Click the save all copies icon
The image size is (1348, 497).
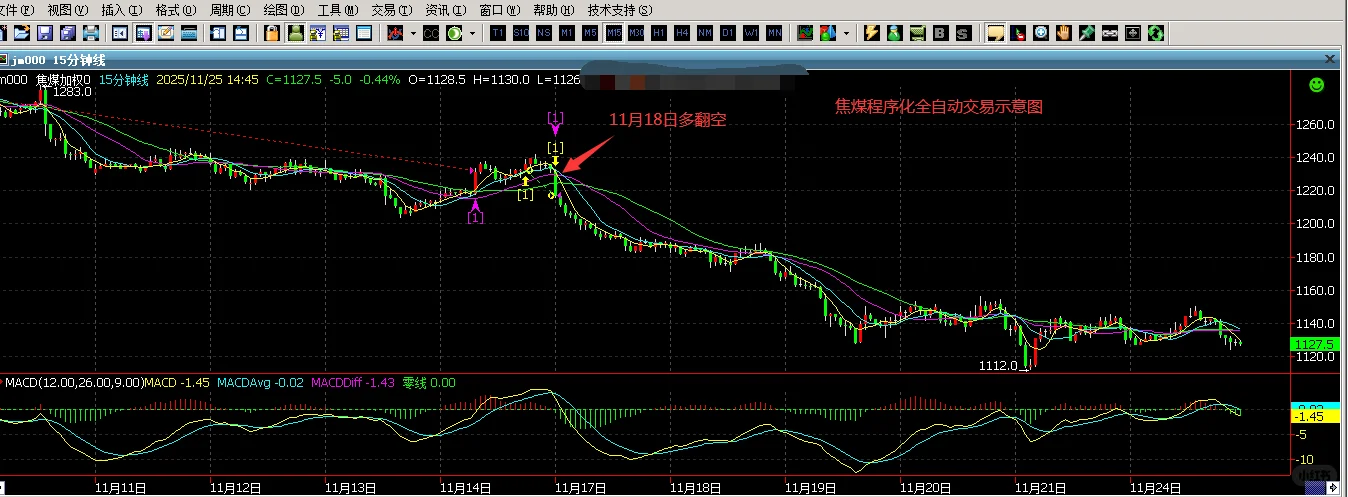[x=67, y=33]
